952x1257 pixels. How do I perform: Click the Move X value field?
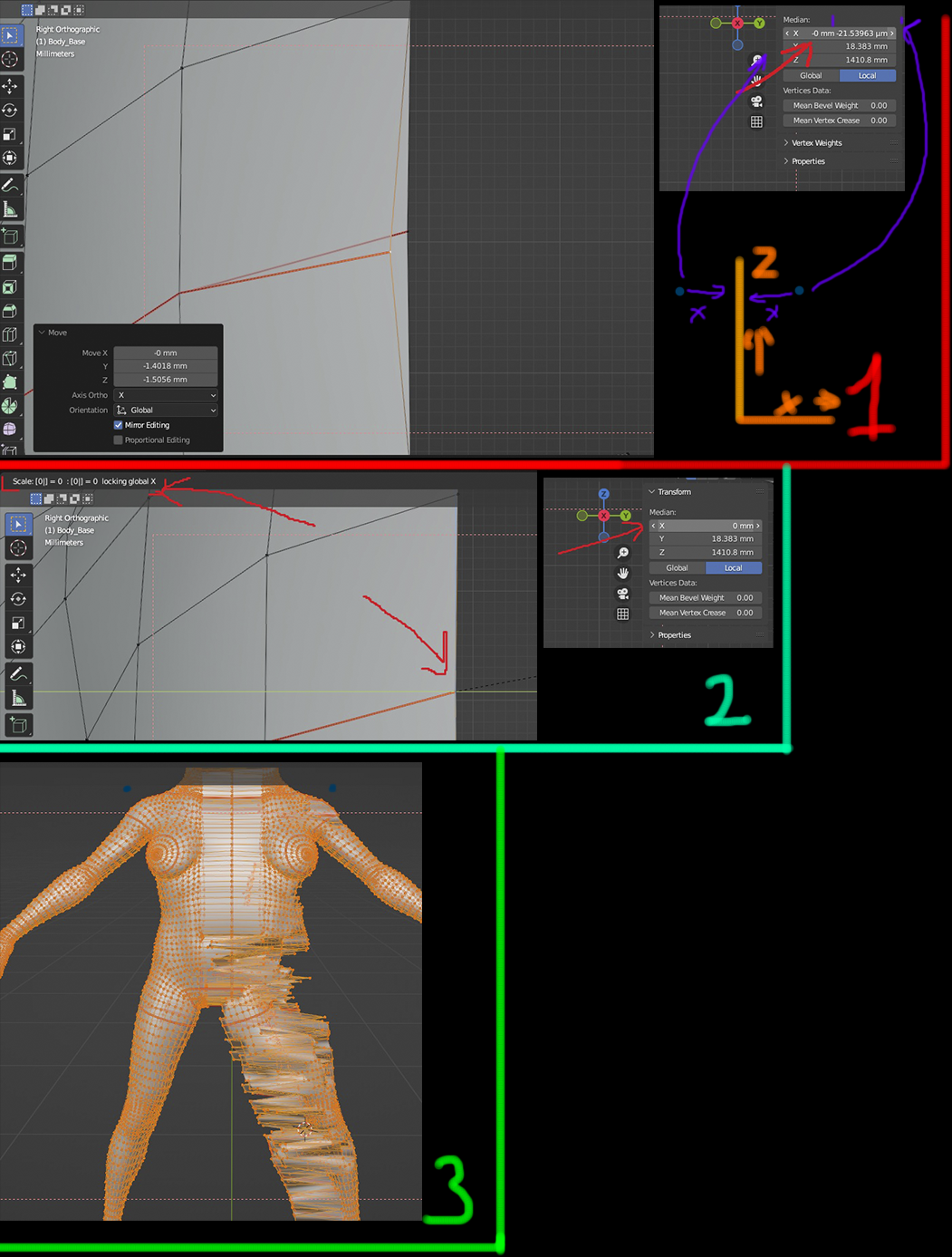click(166, 353)
